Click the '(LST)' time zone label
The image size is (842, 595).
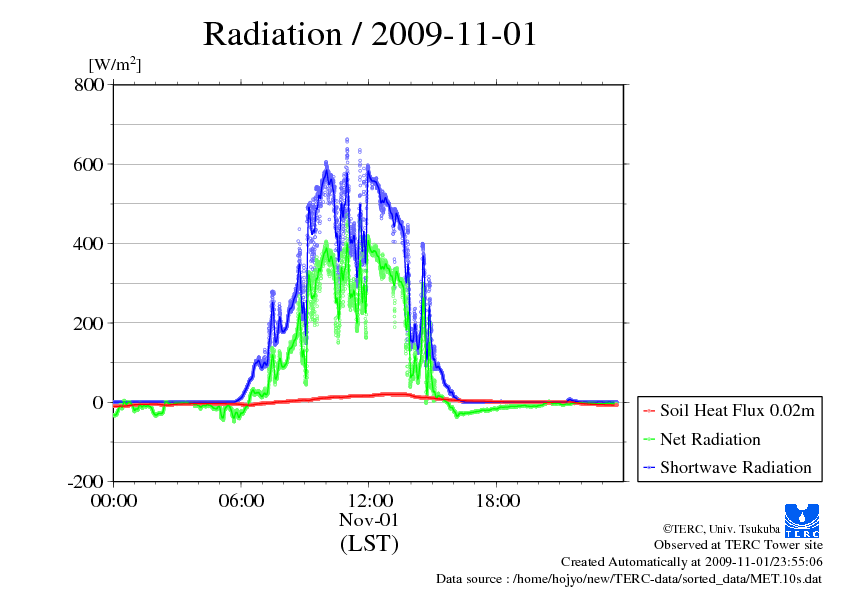pyautogui.click(x=369, y=543)
